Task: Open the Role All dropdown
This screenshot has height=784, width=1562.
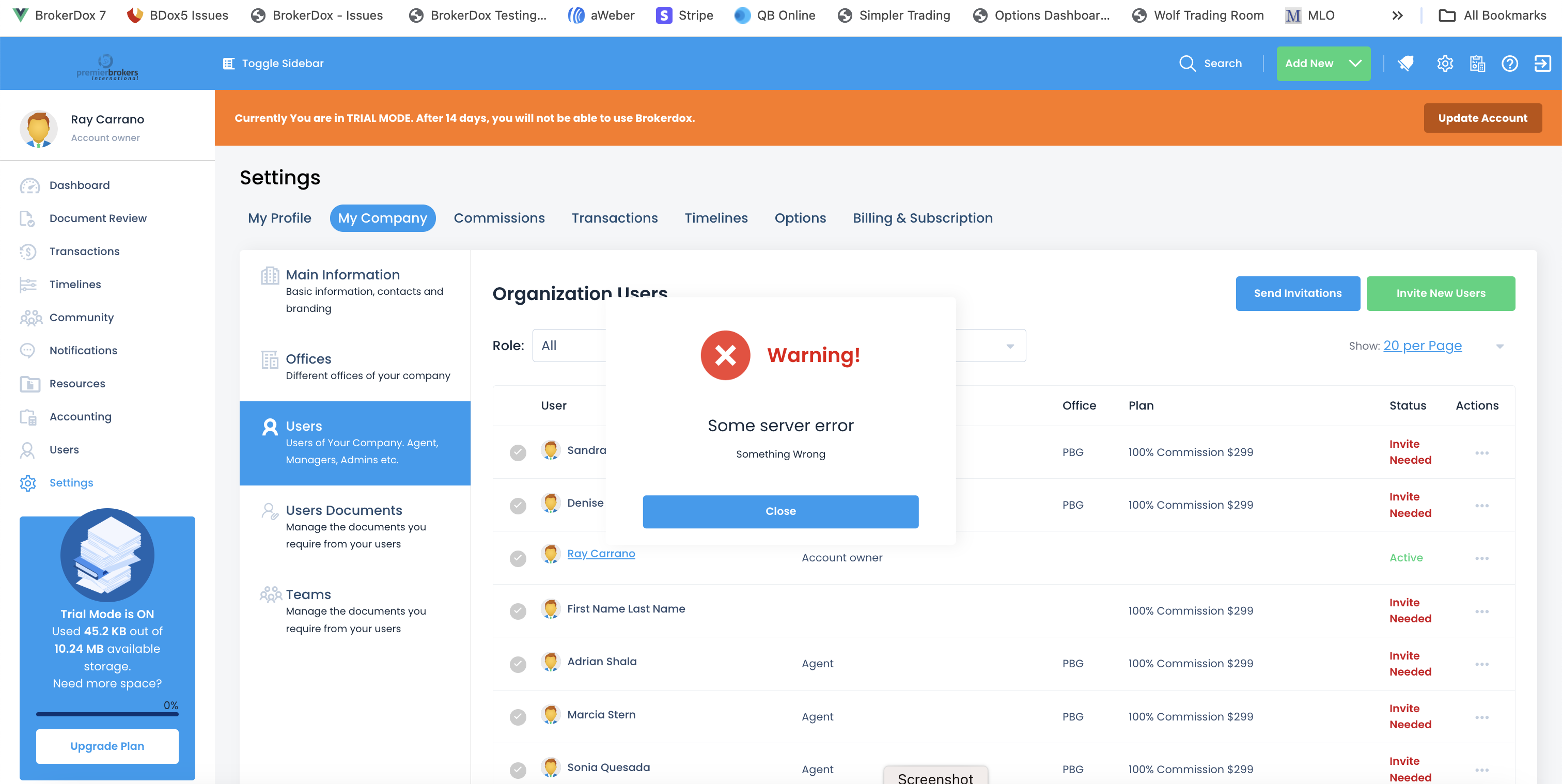Action: pyautogui.click(x=569, y=346)
